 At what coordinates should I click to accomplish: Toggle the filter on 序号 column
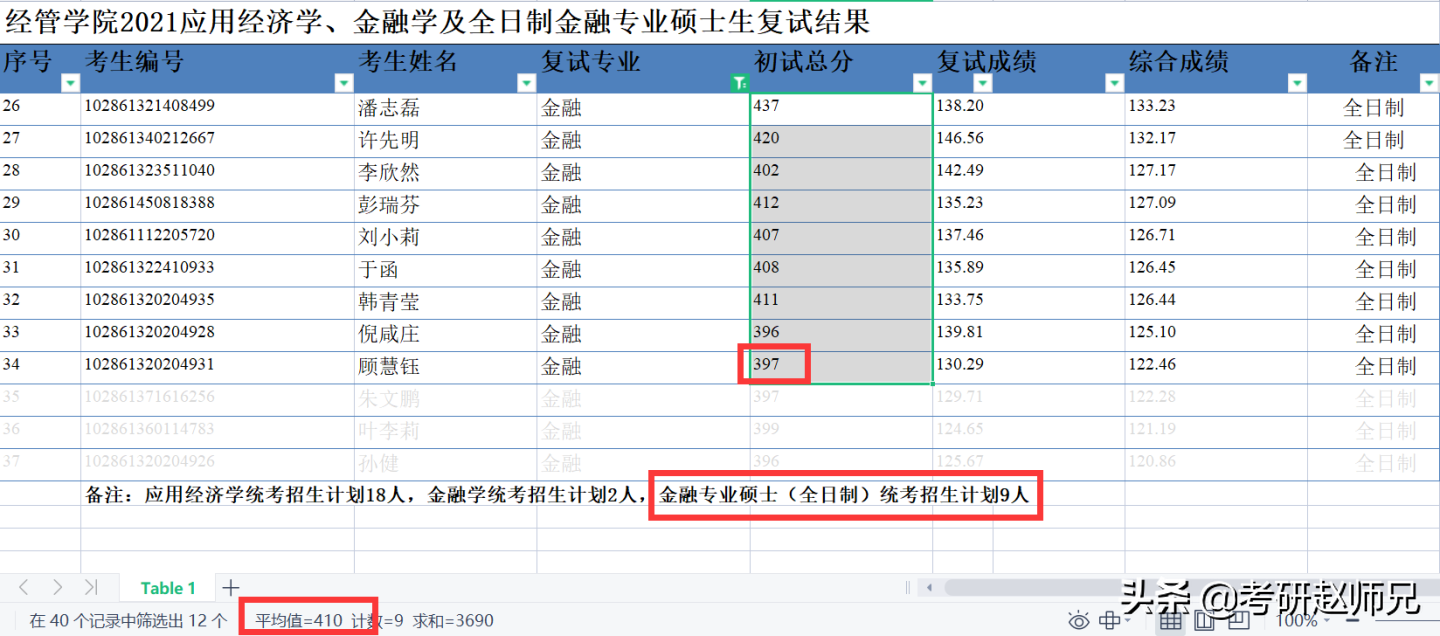[x=69, y=84]
